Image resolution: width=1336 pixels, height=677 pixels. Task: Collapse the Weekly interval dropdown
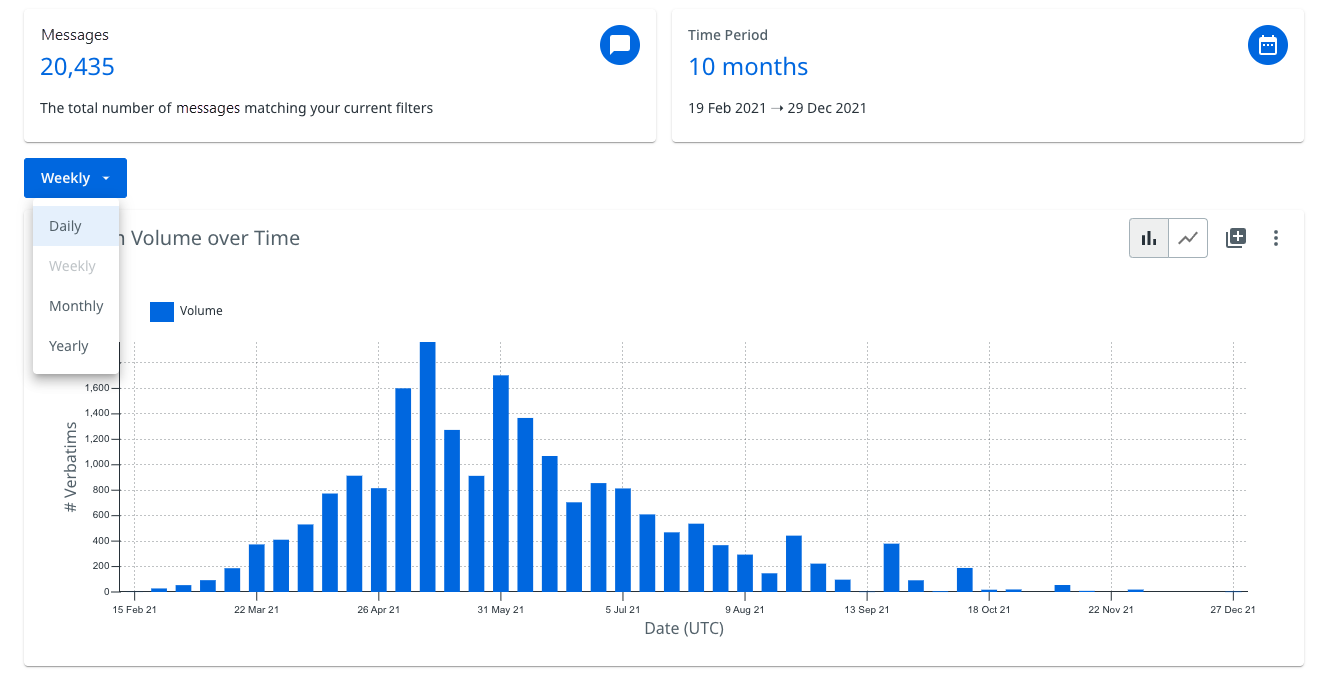pos(75,178)
